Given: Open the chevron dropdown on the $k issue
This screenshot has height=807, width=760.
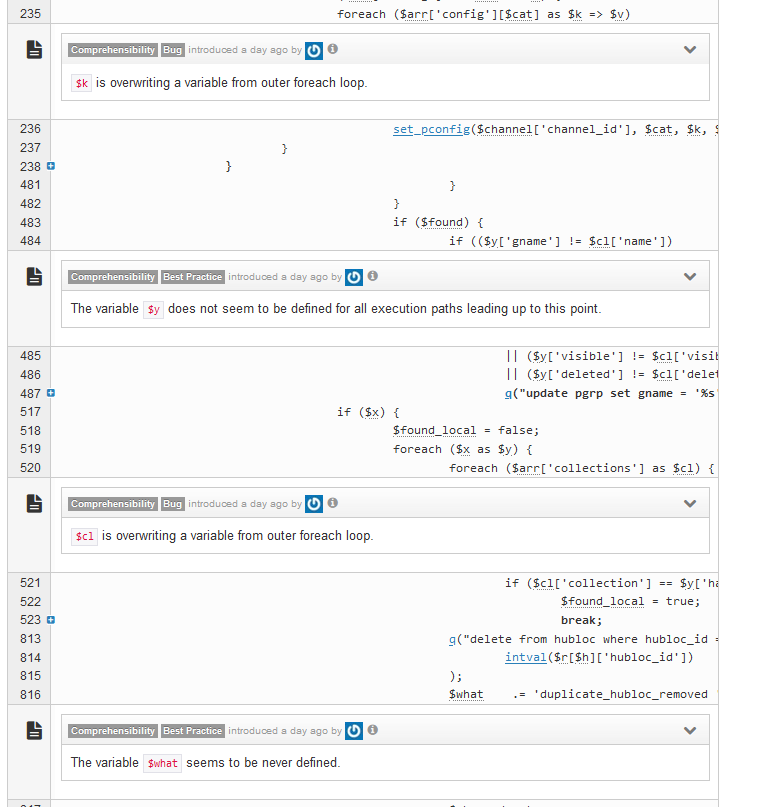Looking at the screenshot, I should [689, 50].
